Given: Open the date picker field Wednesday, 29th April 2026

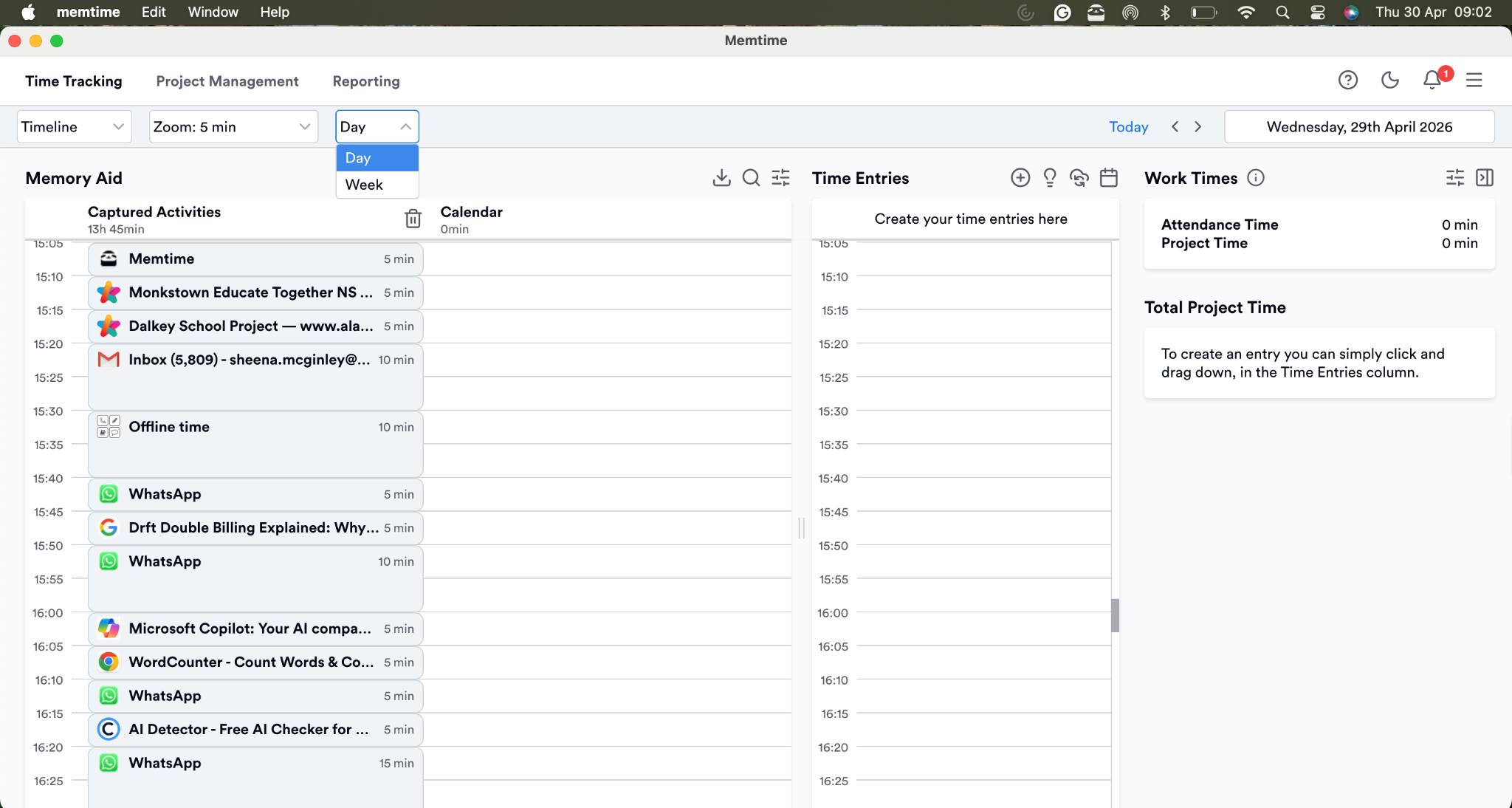Looking at the screenshot, I should tap(1359, 126).
